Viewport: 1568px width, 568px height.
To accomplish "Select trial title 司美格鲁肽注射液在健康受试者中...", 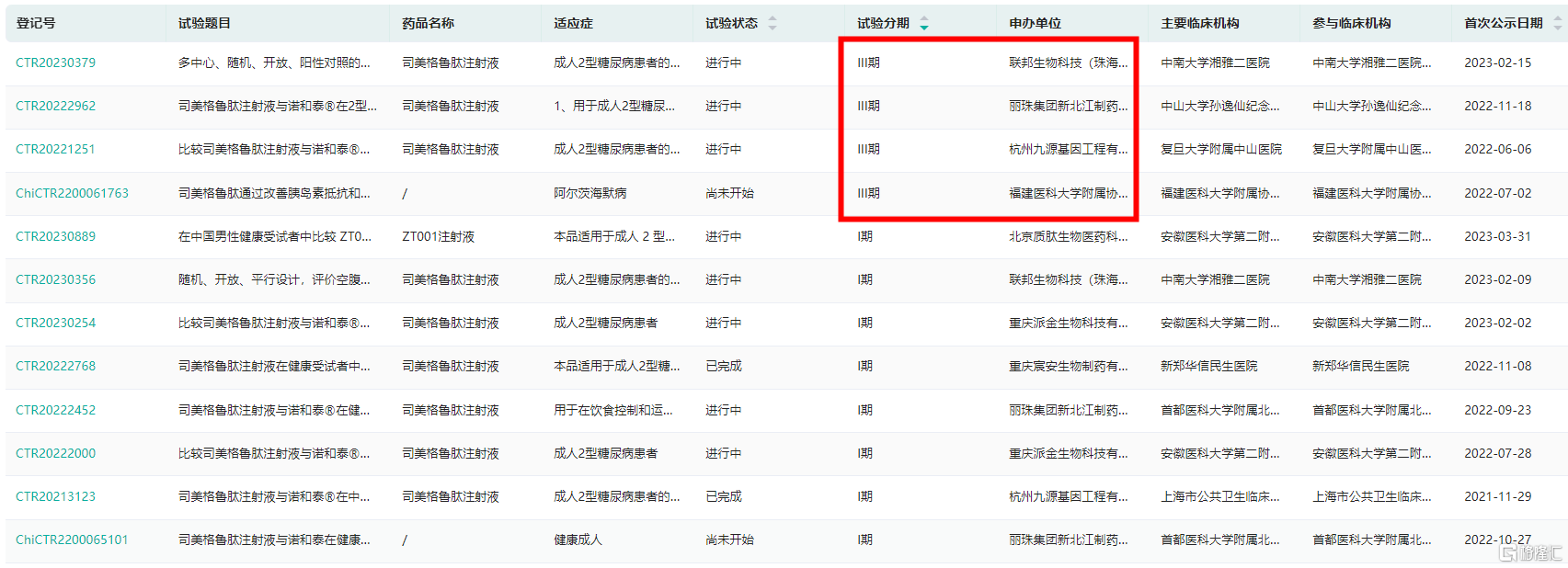I will [274, 366].
